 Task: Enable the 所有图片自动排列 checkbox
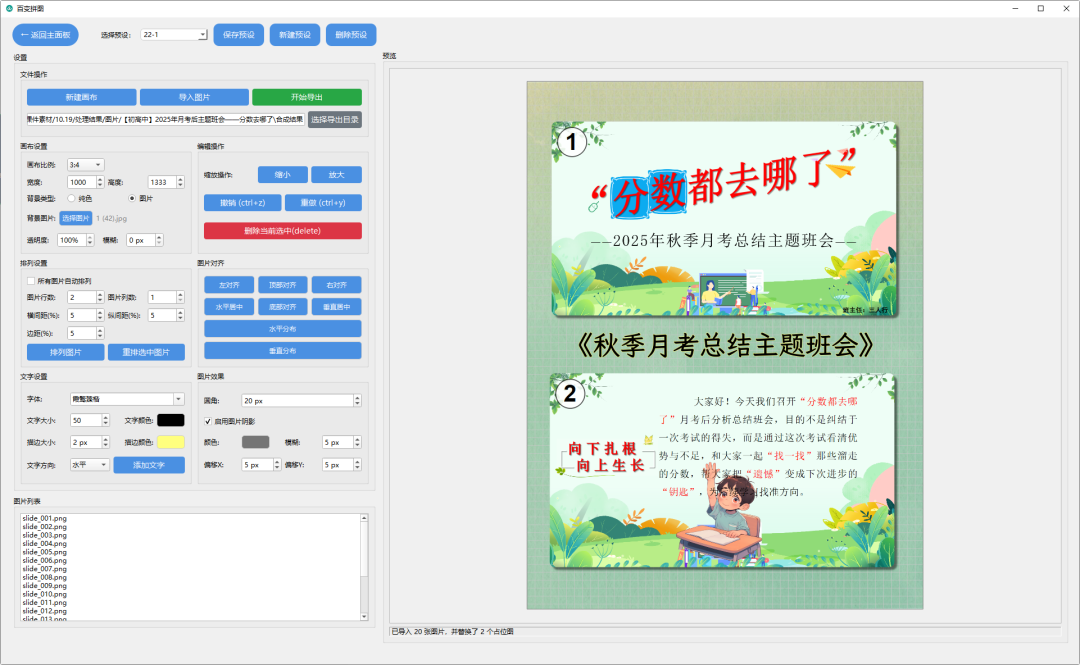click(x=31, y=281)
